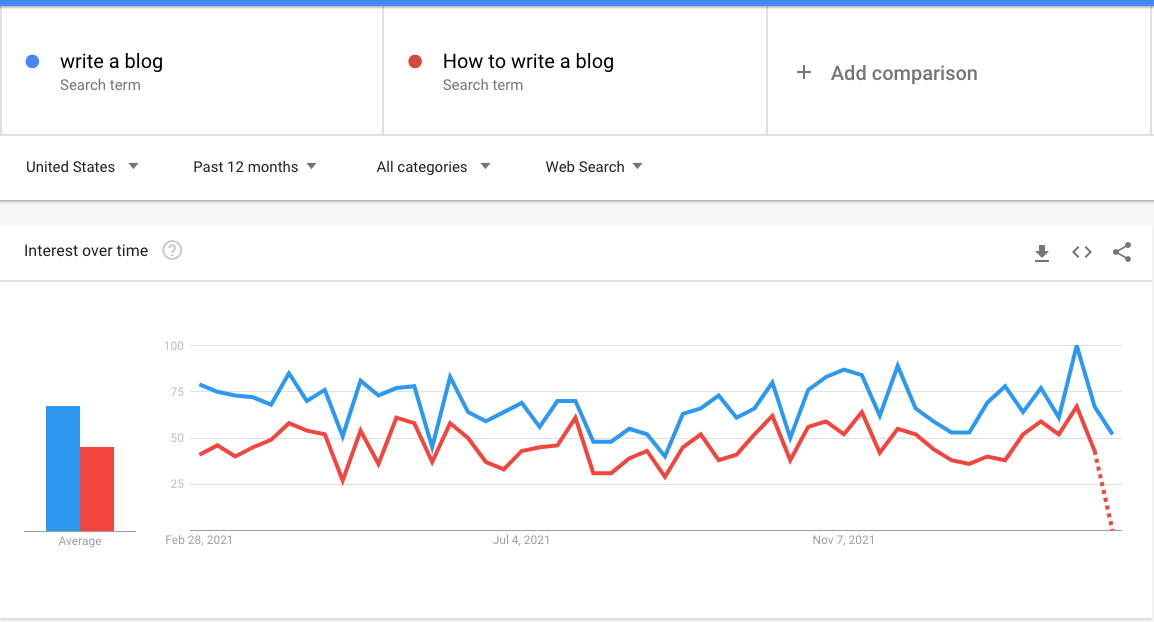Open the All categories dropdown
Viewport: 1154px width, 622px height.
[433, 167]
